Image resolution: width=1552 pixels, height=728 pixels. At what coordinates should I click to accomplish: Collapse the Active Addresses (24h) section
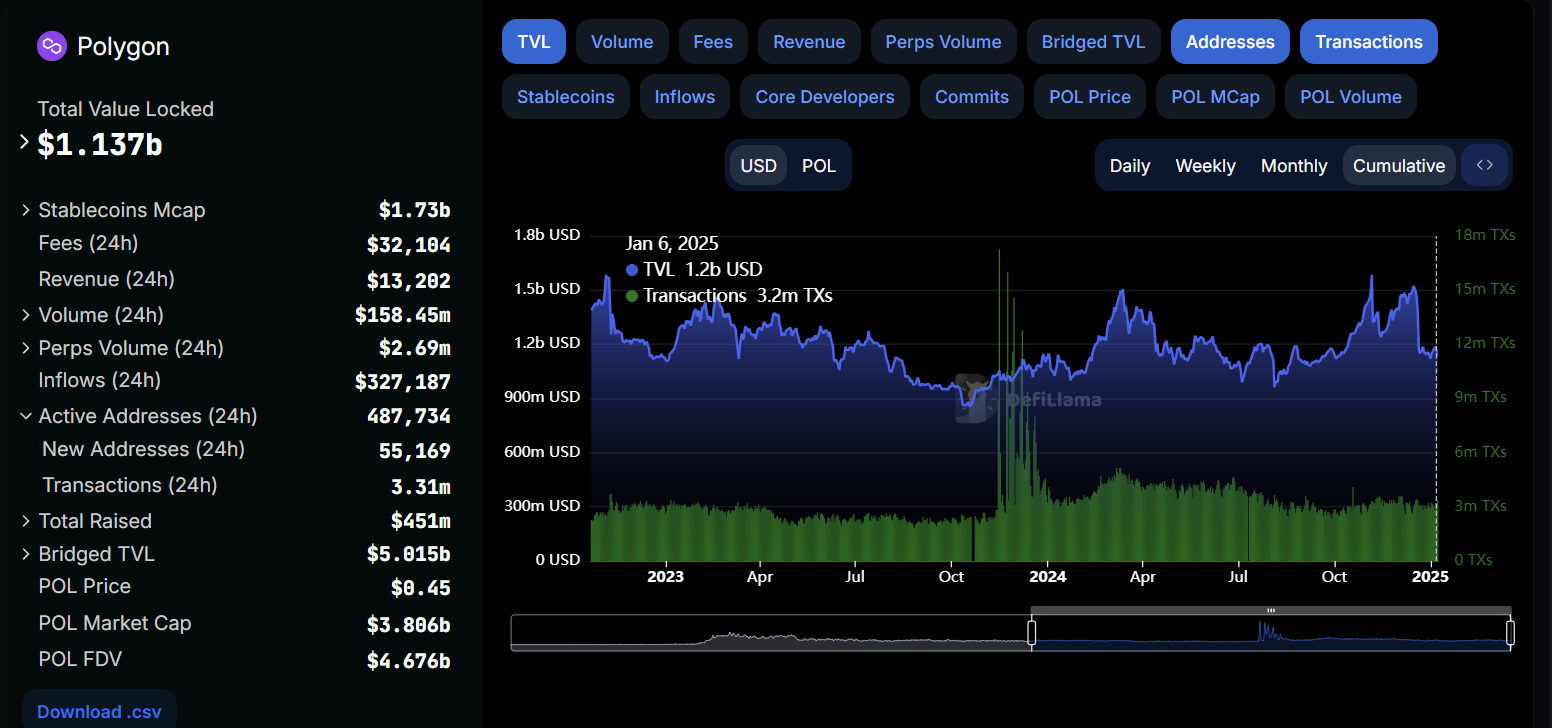point(25,416)
